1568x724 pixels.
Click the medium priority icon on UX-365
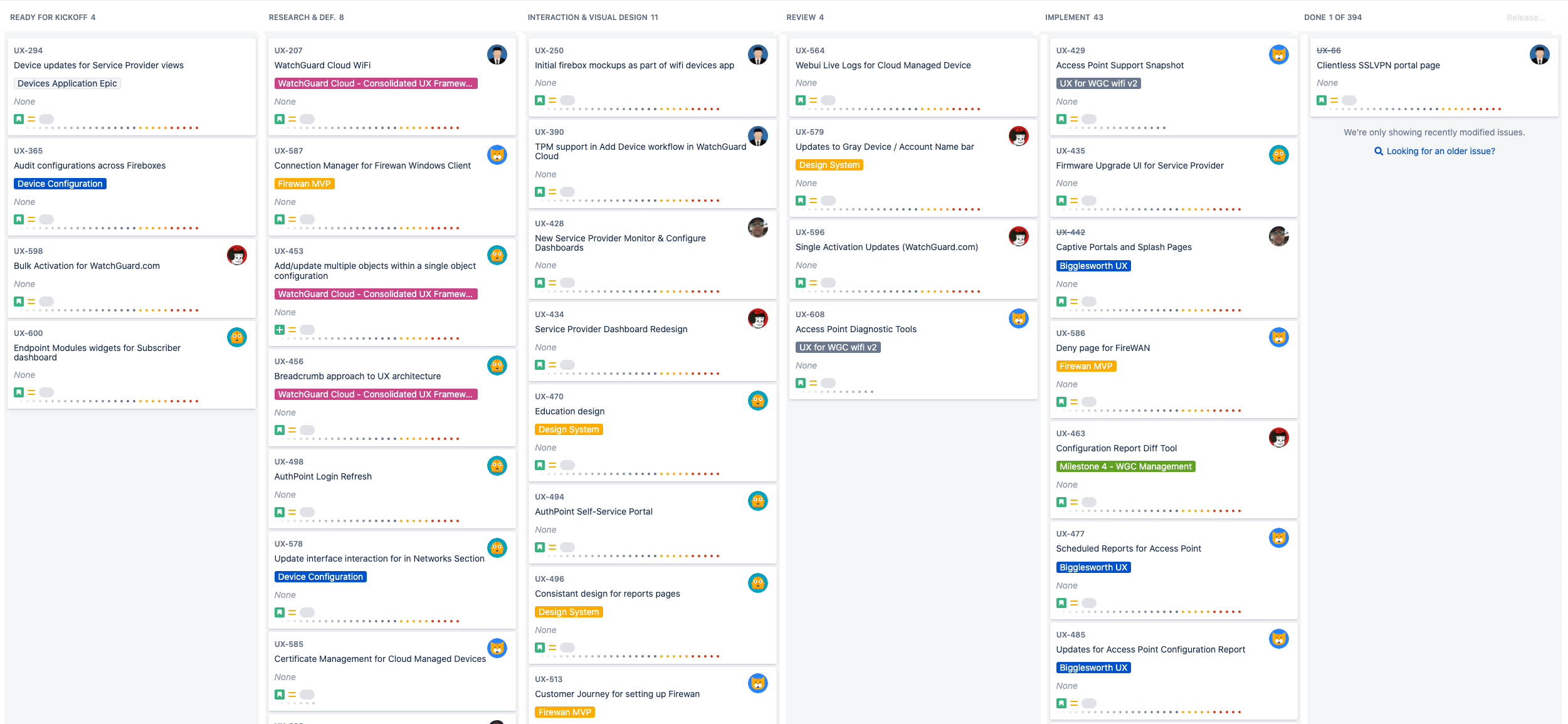point(31,219)
